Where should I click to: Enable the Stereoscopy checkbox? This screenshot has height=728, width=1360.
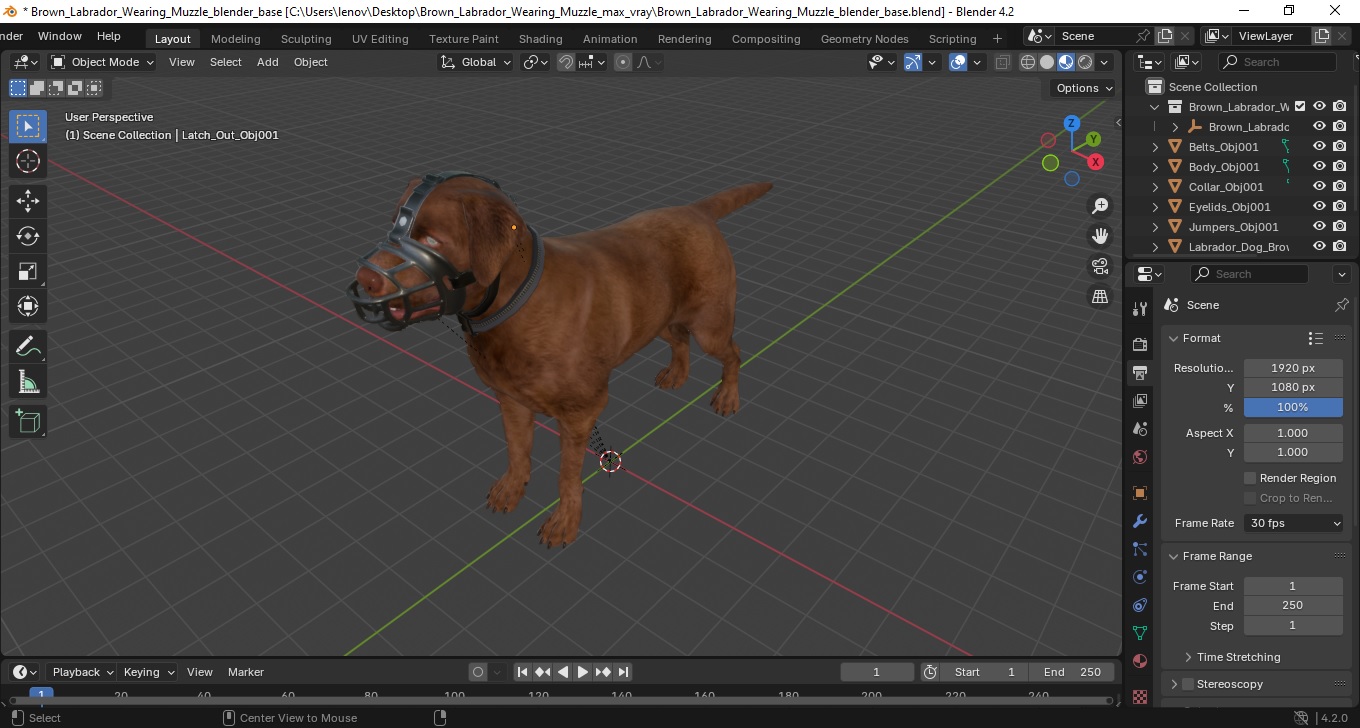1188,684
